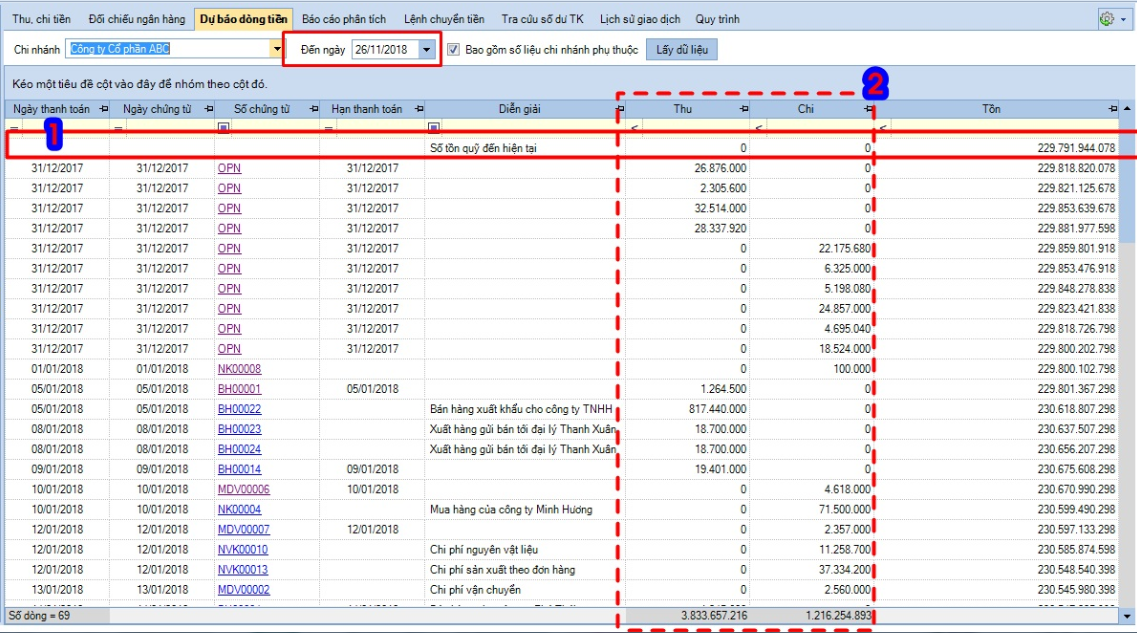Open voucher link NK00008

tap(239, 368)
